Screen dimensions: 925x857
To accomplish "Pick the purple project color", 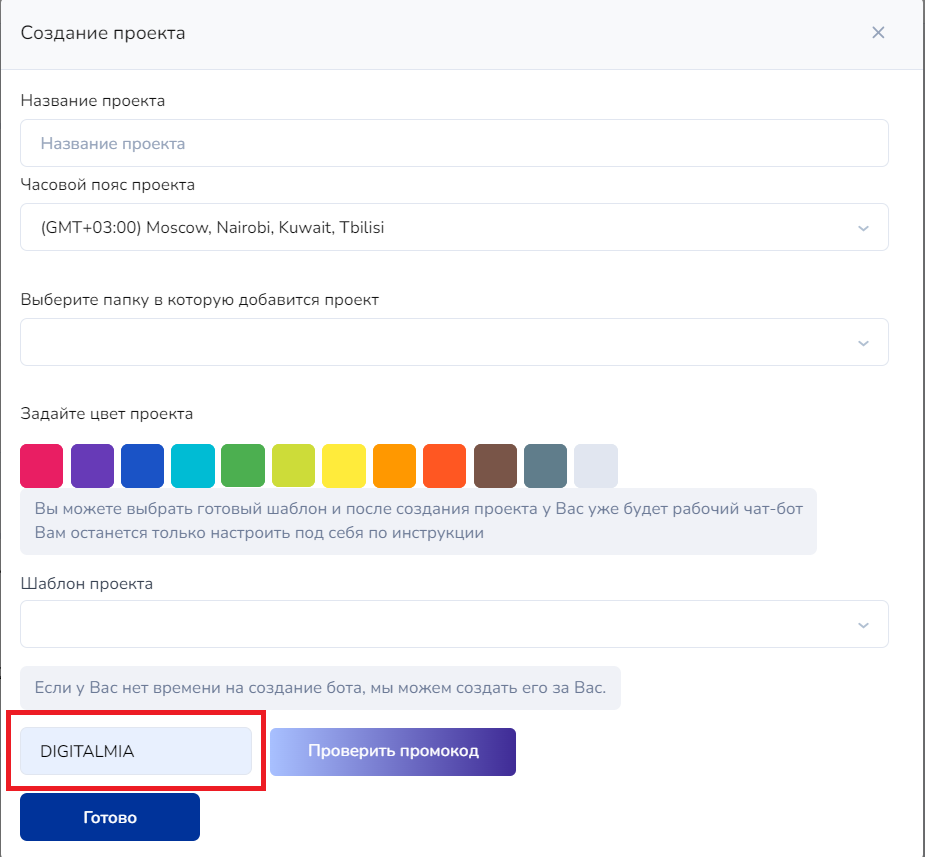I will [92, 466].
